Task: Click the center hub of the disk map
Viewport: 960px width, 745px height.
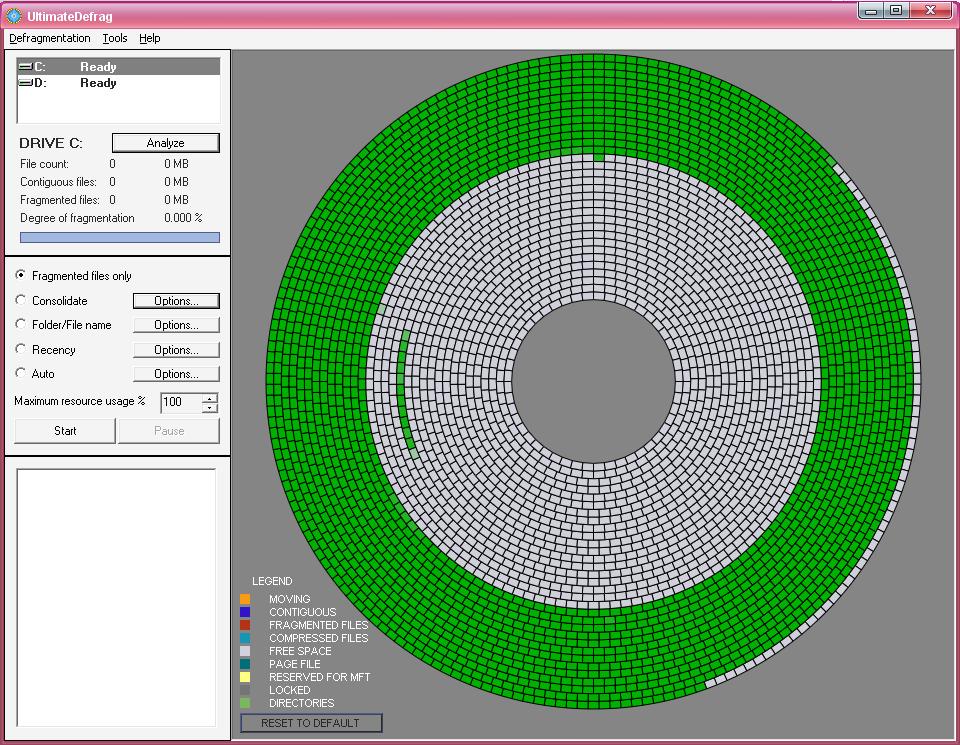Action: (x=593, y=381)
